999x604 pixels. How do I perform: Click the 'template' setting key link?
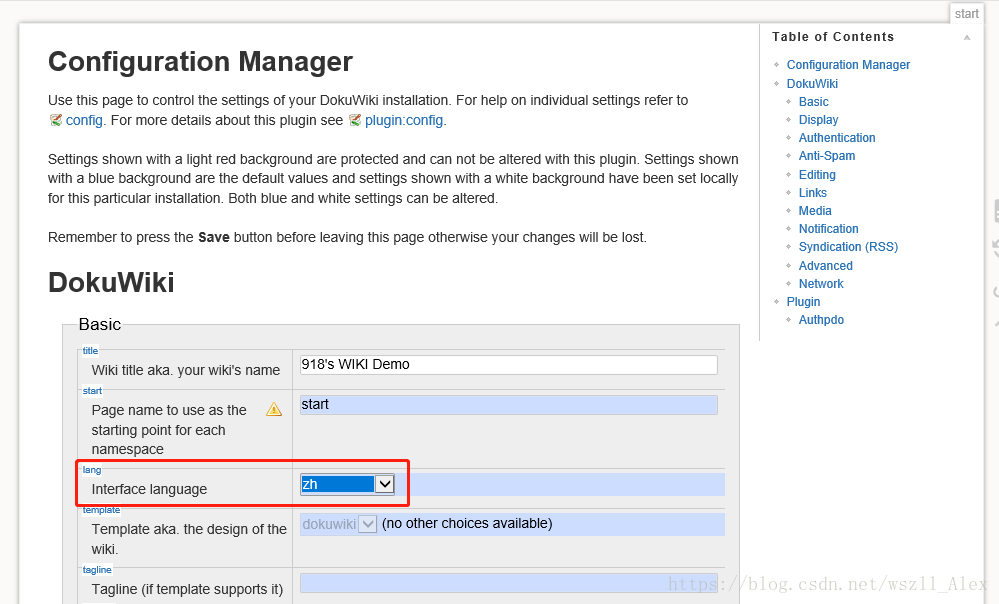pyautogui.click(x=101, y=510)
